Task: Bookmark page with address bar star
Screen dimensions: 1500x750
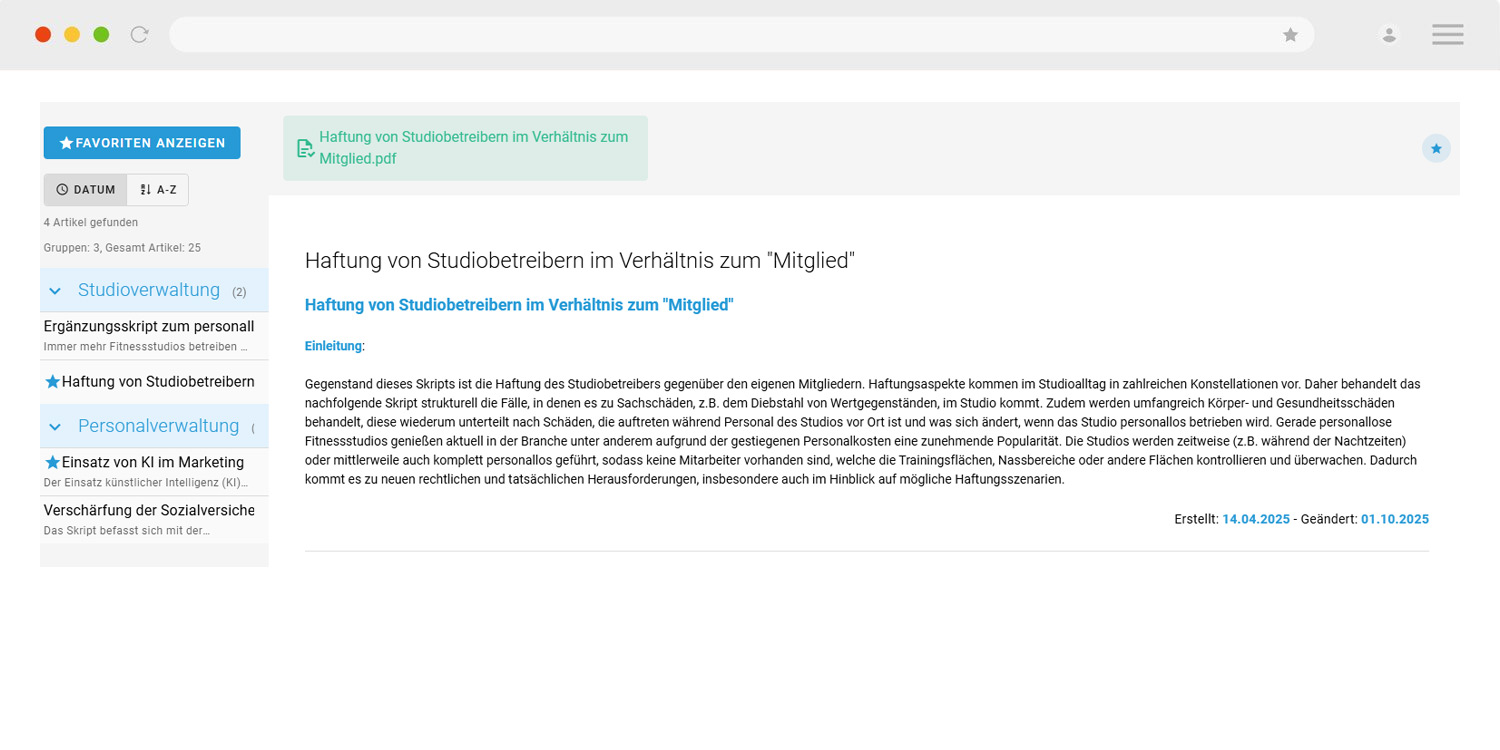Action: pyautogui.click(x=1291, y=35)
